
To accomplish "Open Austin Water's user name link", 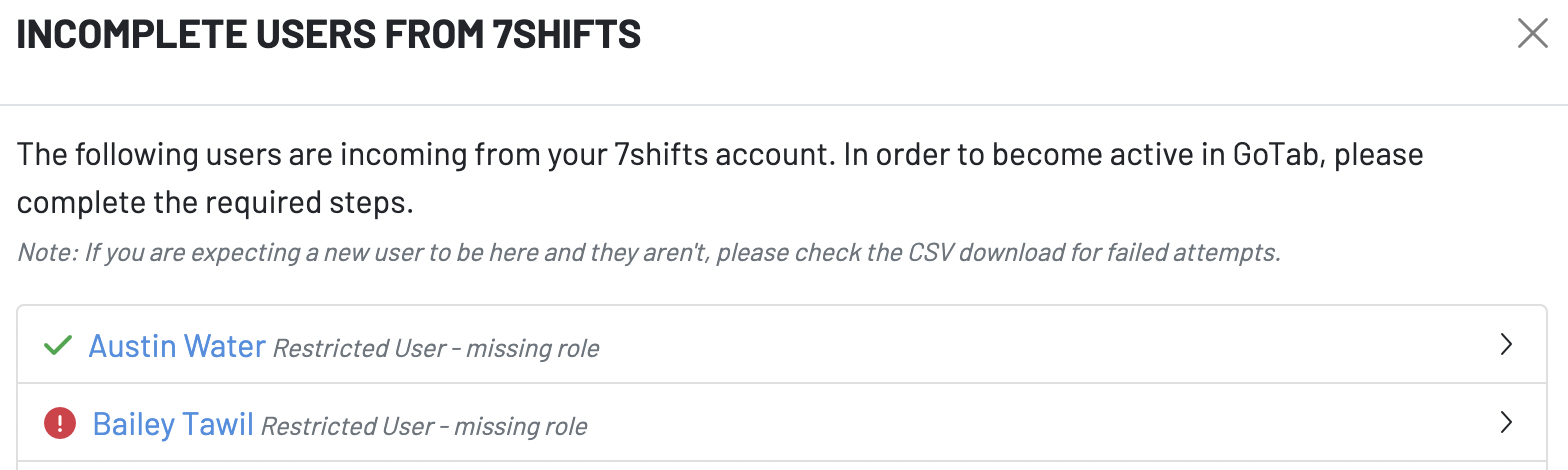I will pyautogui.click(x=177, y=346).
